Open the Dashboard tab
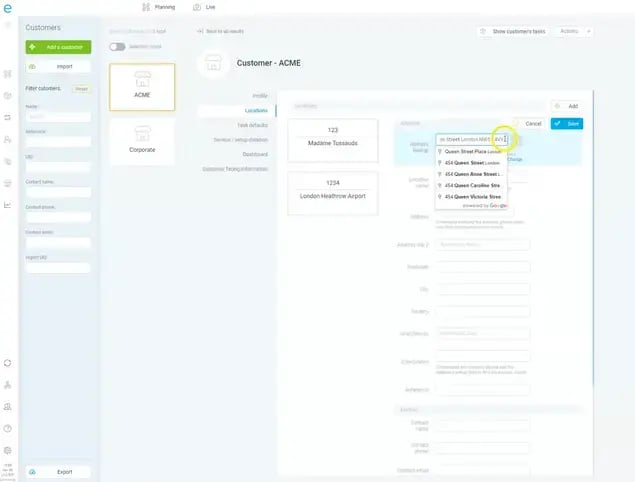 pyautogui.click(x=255, y=154)
